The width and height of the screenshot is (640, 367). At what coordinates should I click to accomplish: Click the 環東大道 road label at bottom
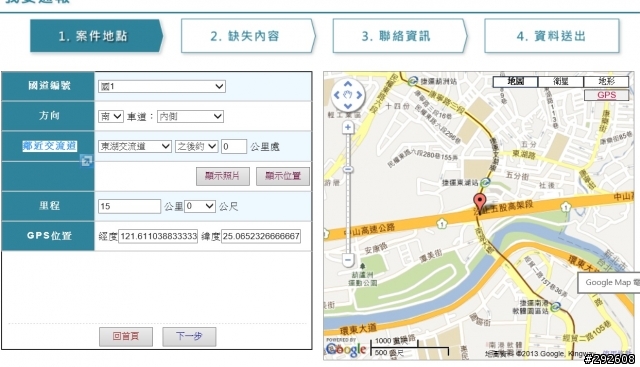[359, 329]
